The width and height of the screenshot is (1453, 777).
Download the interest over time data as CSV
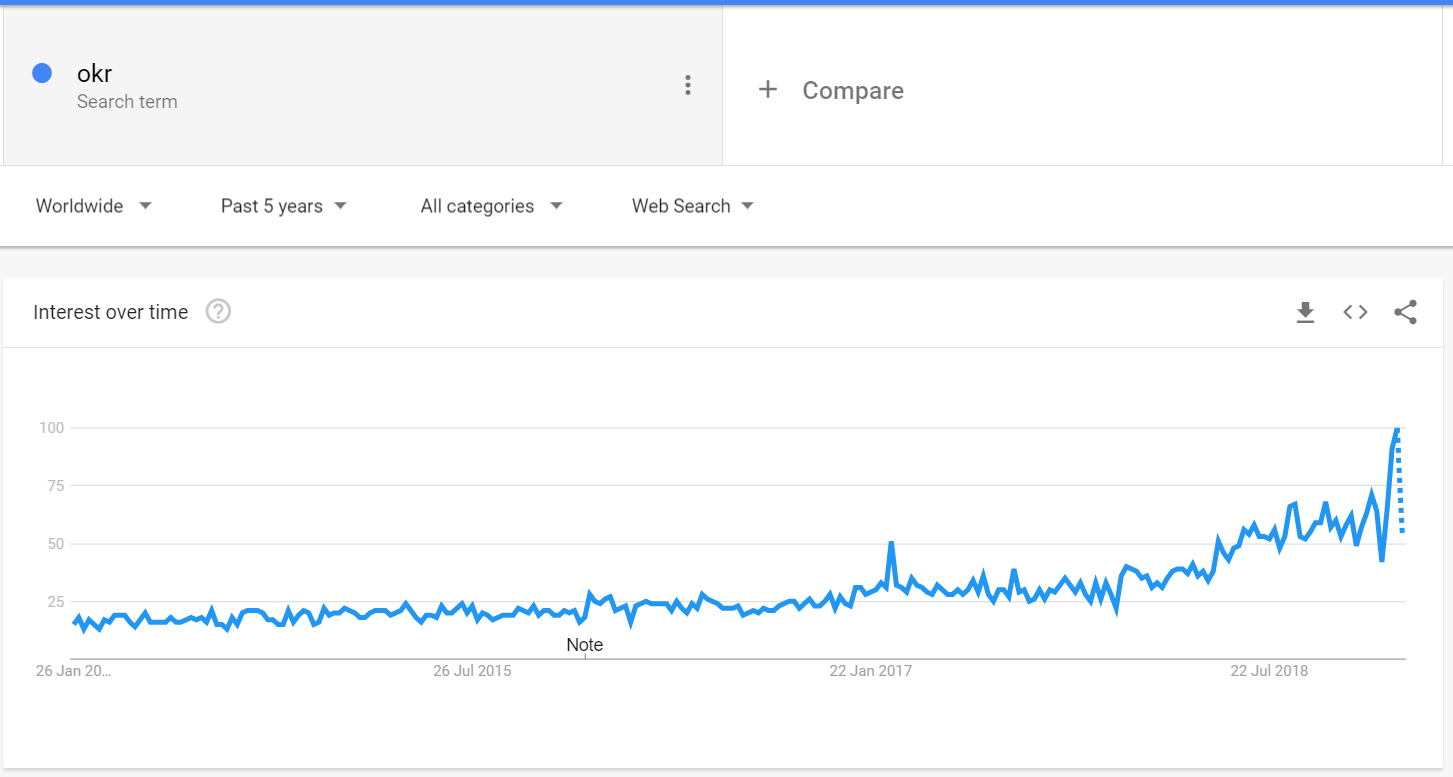(1305, 312)
